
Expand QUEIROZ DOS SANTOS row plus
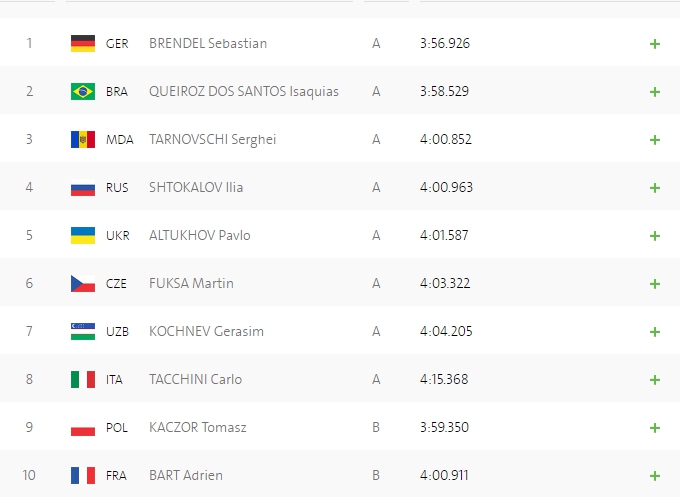pos(655,92)
